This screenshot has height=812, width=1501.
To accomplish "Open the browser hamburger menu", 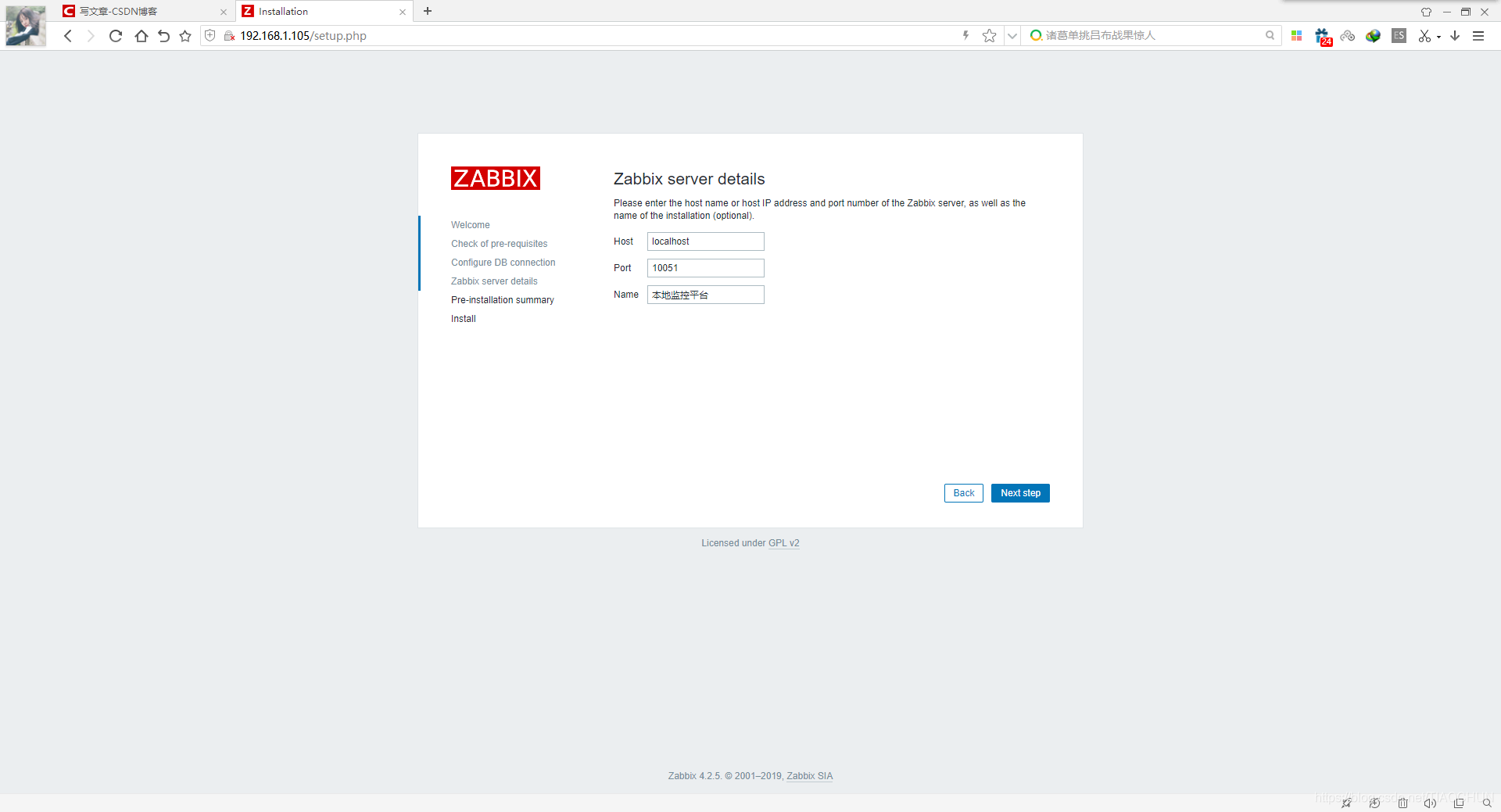I will [1478, 36].
